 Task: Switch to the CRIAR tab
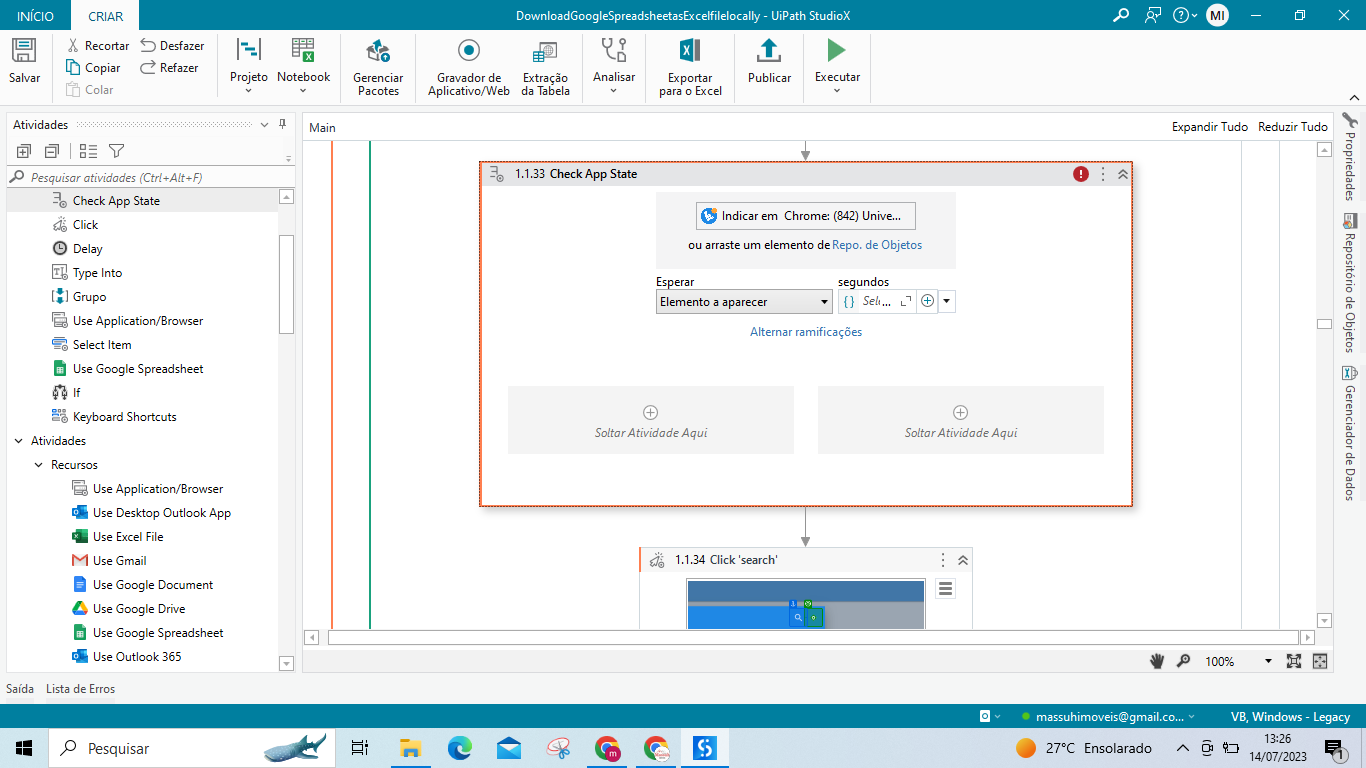106,16
